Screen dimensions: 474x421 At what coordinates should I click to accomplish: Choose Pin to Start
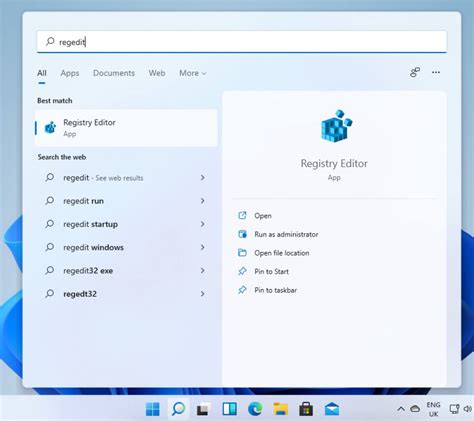[271, 272]
